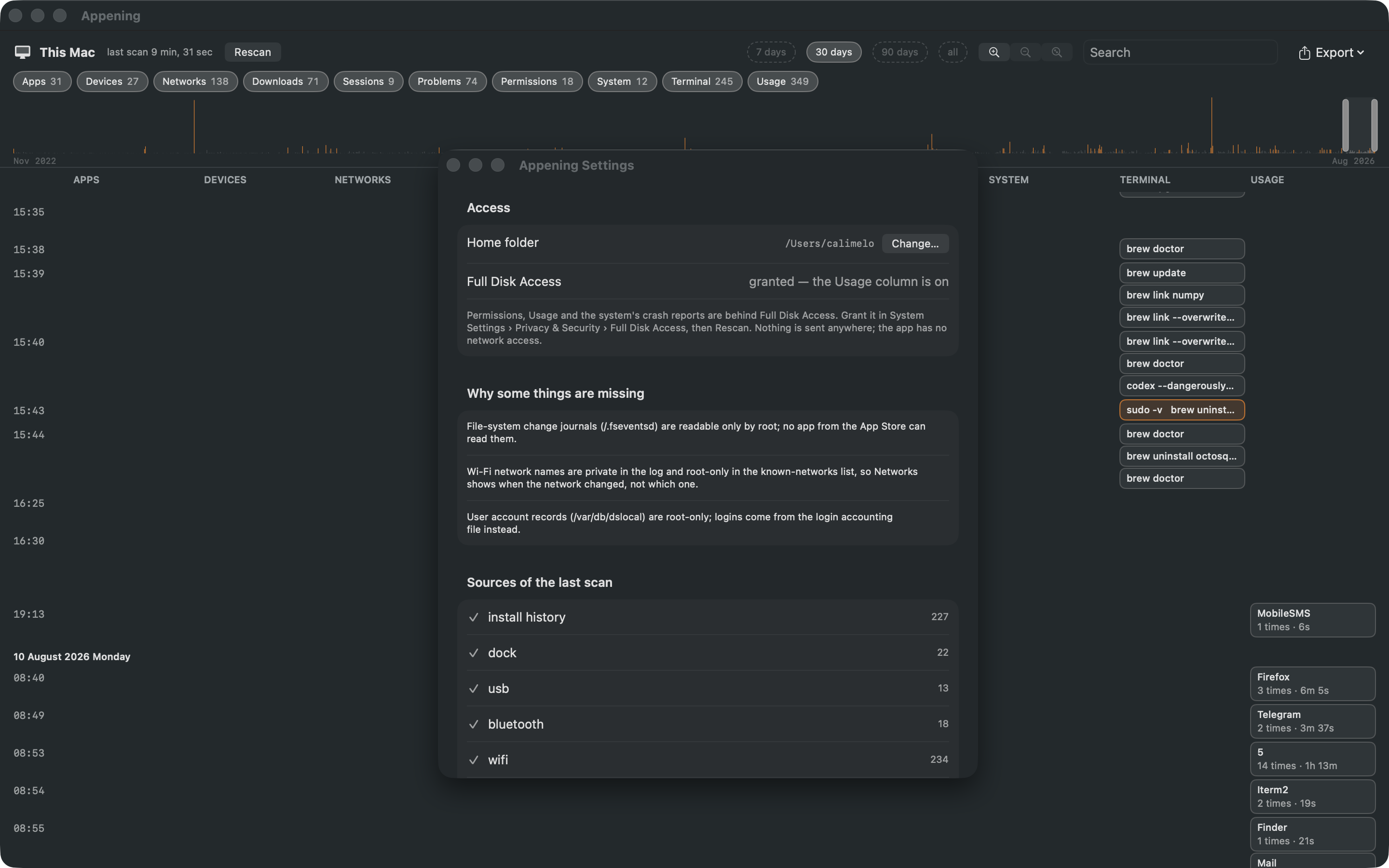Focus the Search field
The image size is (1389, 868).
click(1180, 52)
